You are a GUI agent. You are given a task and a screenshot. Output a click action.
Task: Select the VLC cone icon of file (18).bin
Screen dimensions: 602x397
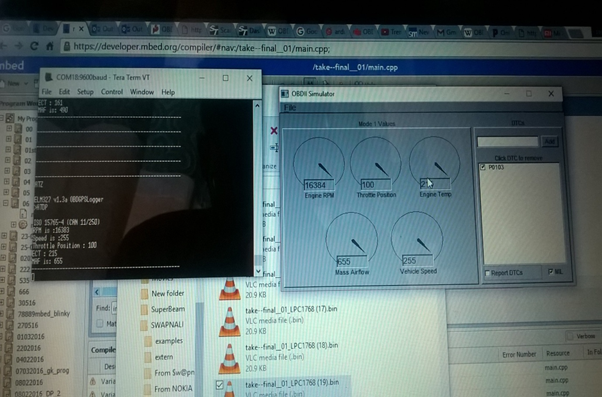click(x=230, y=359)
